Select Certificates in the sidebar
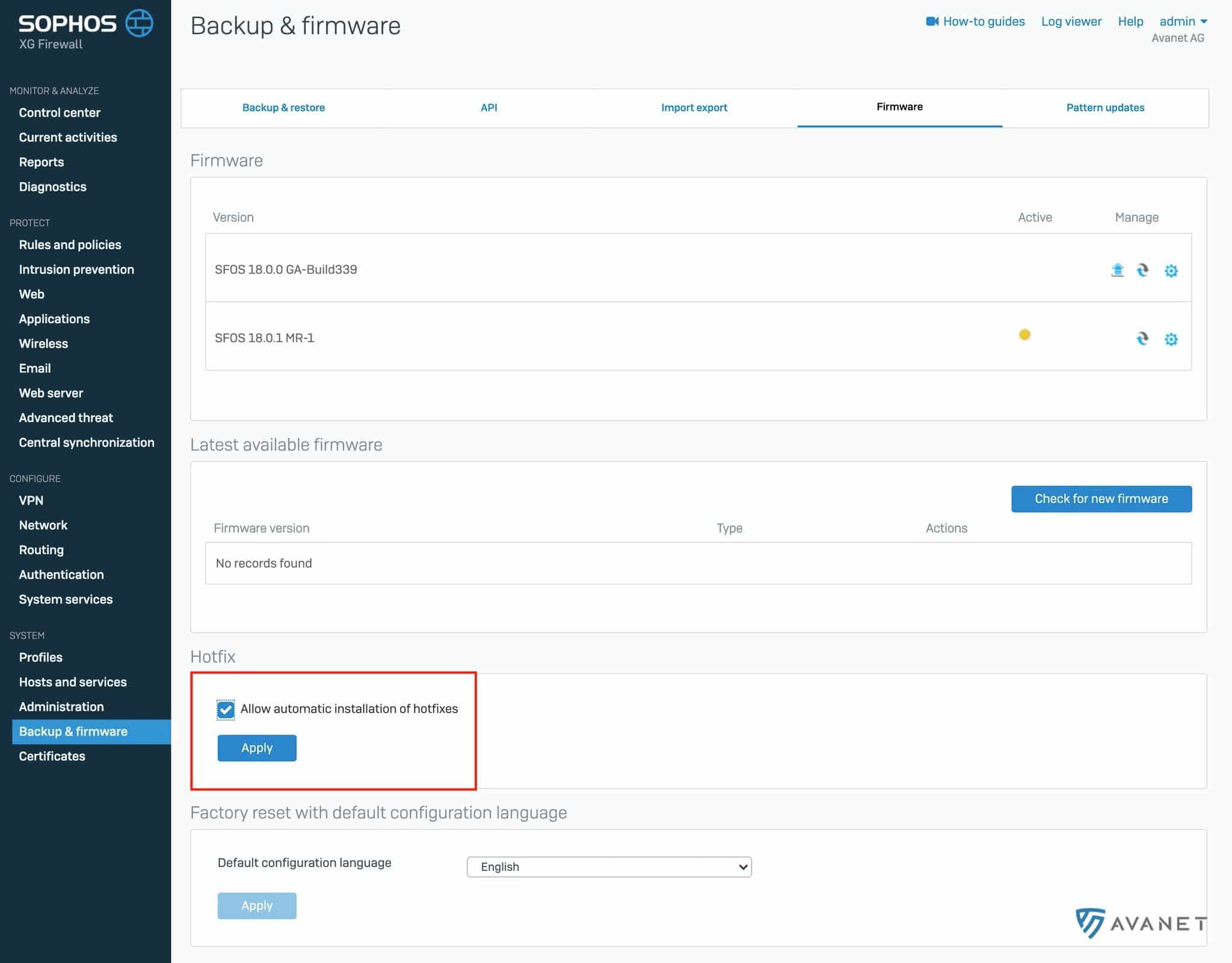This screenshot has height=963, width=1232. 52,756
